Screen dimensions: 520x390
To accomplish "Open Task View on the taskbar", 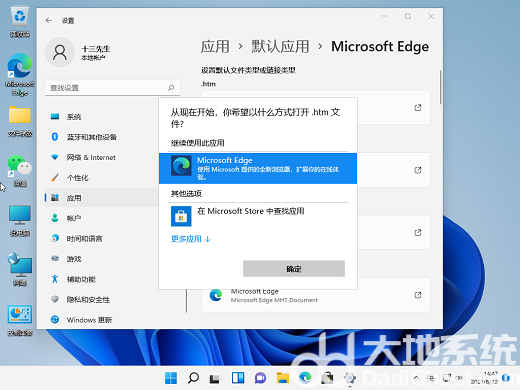I will pos(215,378).
